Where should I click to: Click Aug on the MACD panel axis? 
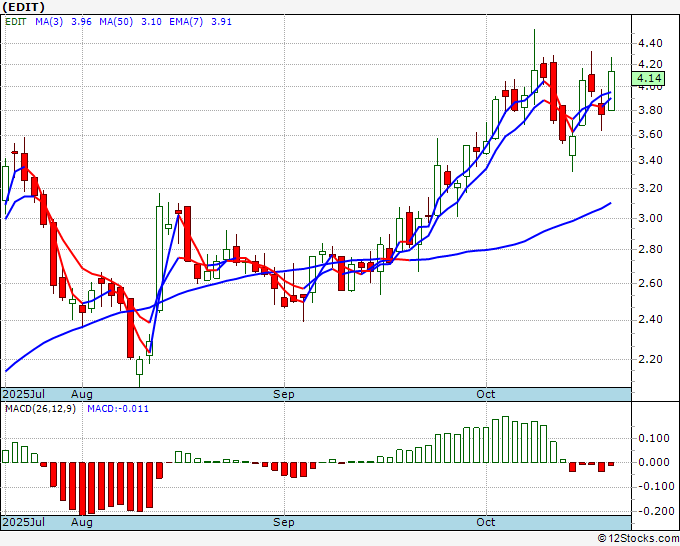pos(82,522)
